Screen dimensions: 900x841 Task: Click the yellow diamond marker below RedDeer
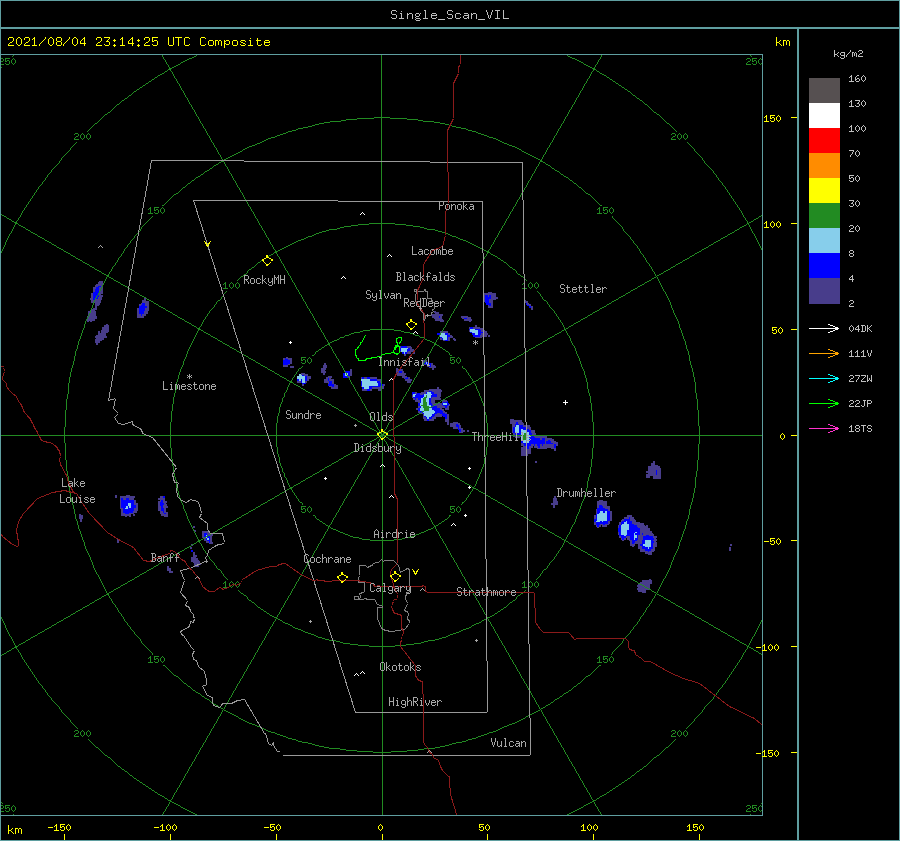(411, 325)
